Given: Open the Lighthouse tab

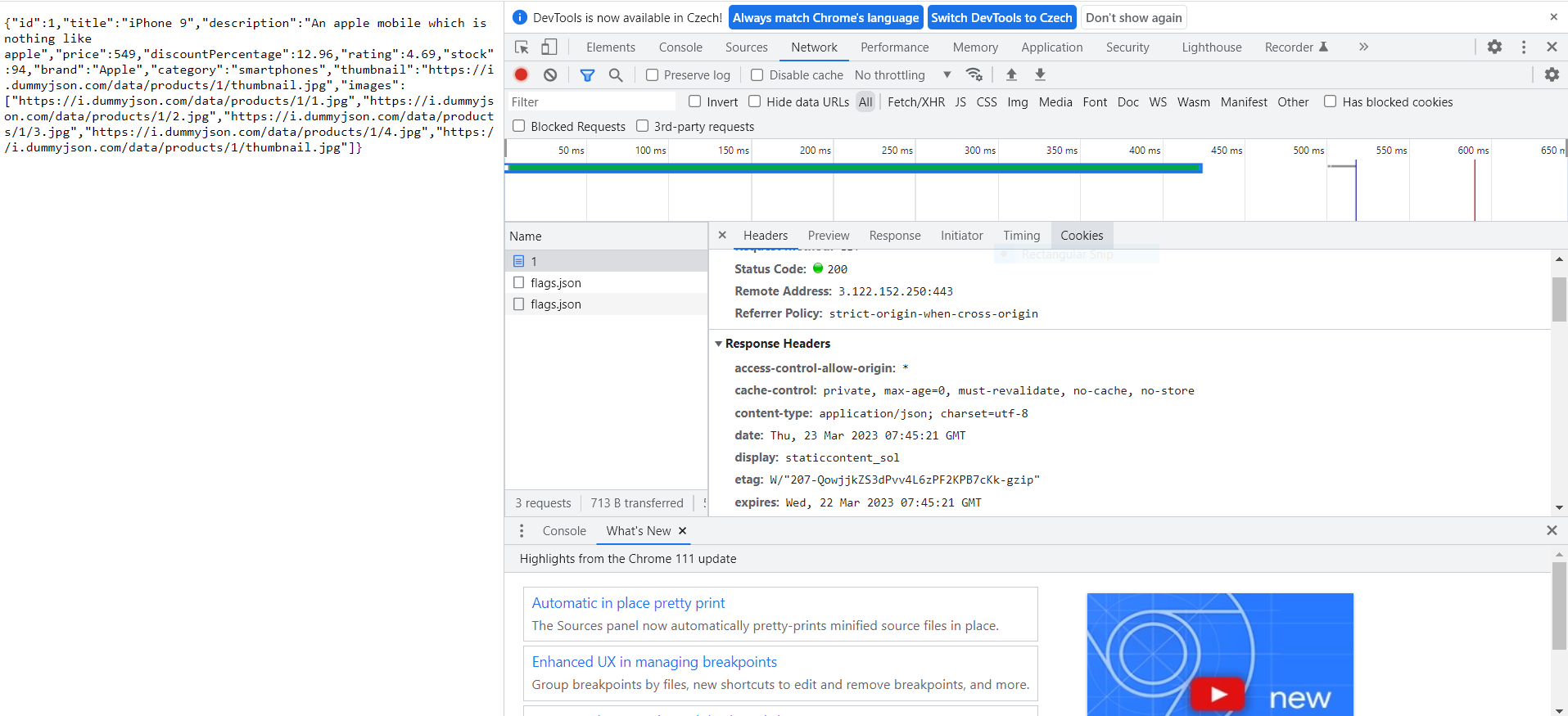Looking at the screenshot, I should (1211, 47).
